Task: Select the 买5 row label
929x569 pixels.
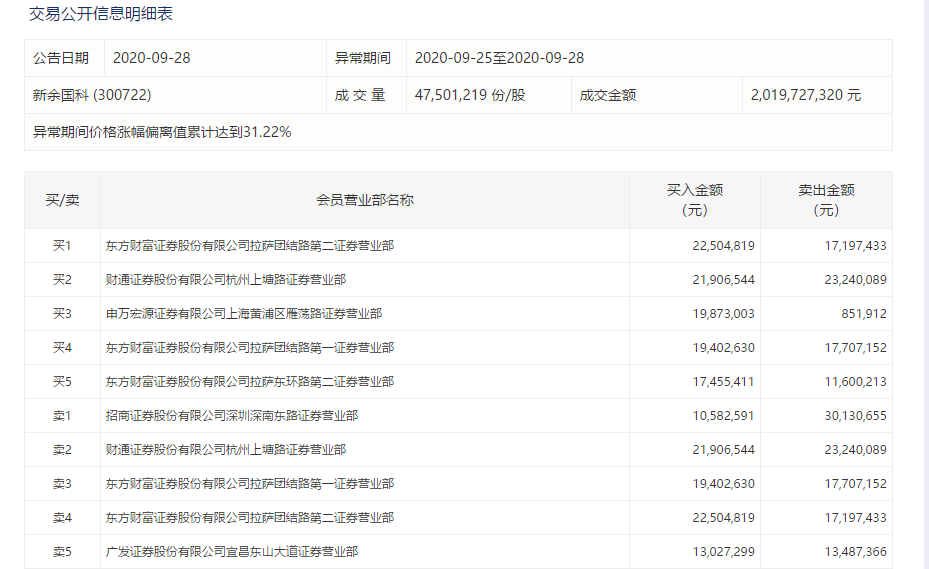Action: [x=62, y=382]
